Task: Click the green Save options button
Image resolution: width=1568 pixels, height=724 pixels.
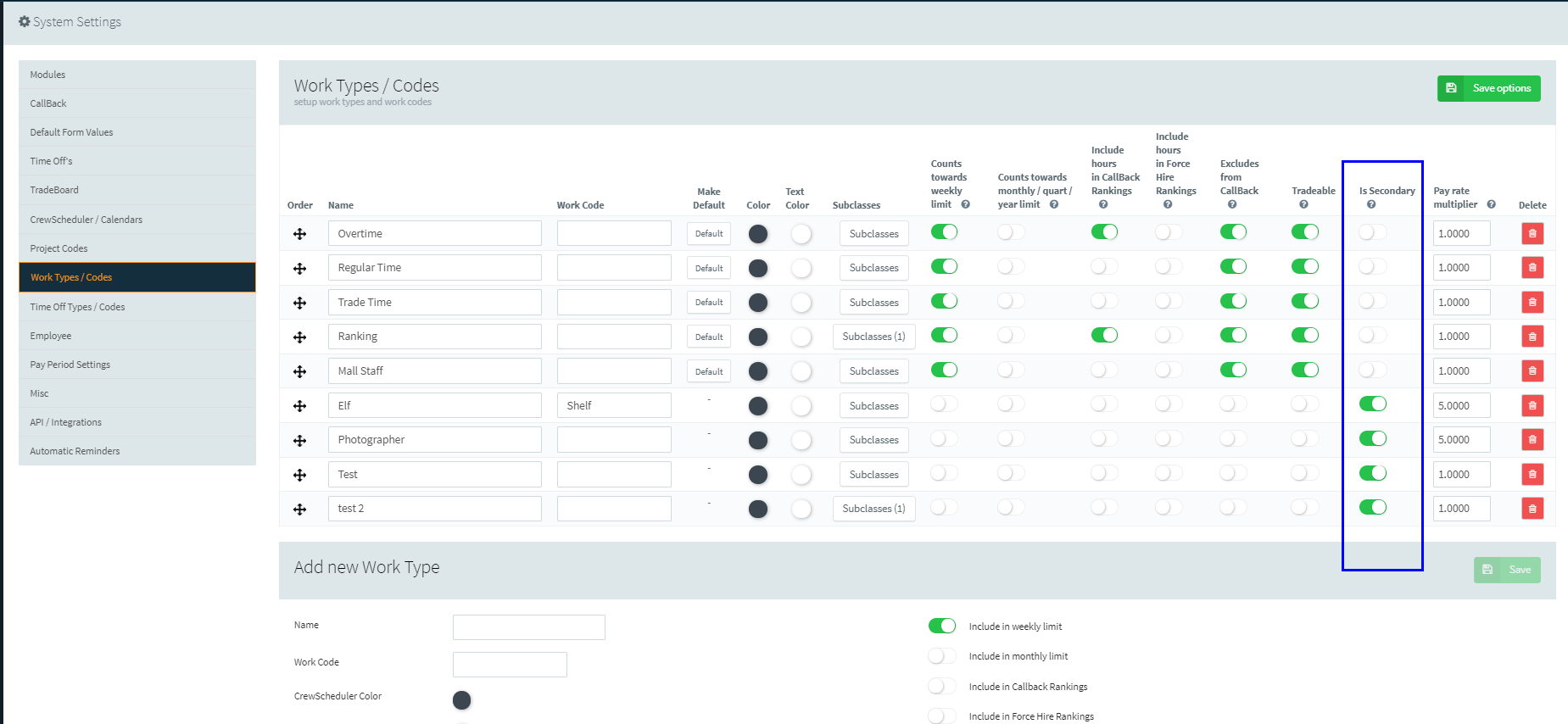Action: tap(1488, 88)
